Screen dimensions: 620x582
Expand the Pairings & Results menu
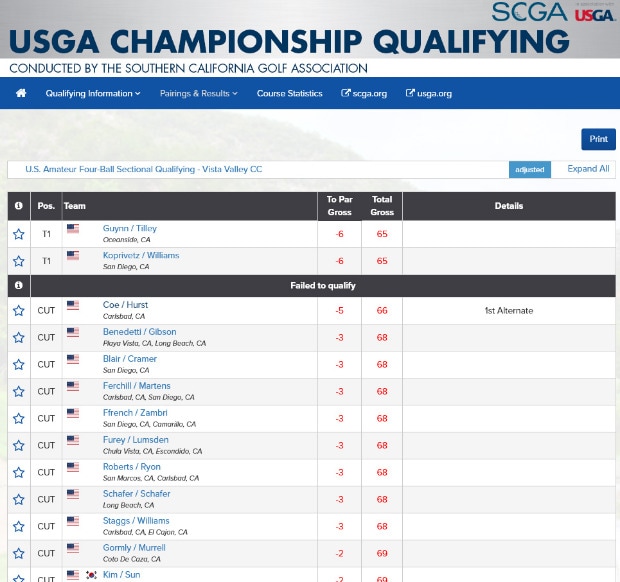pyautogui.click(x=199, y=93)
